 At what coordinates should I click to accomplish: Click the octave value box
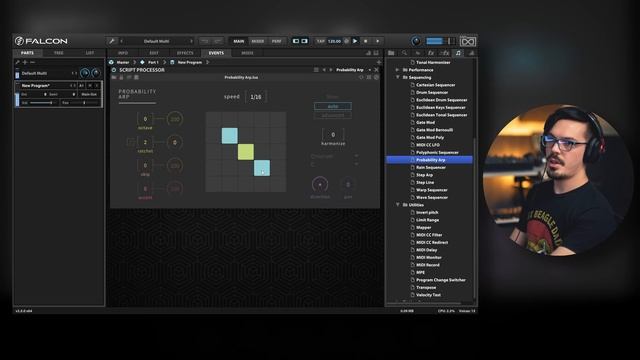click(145, 119)
